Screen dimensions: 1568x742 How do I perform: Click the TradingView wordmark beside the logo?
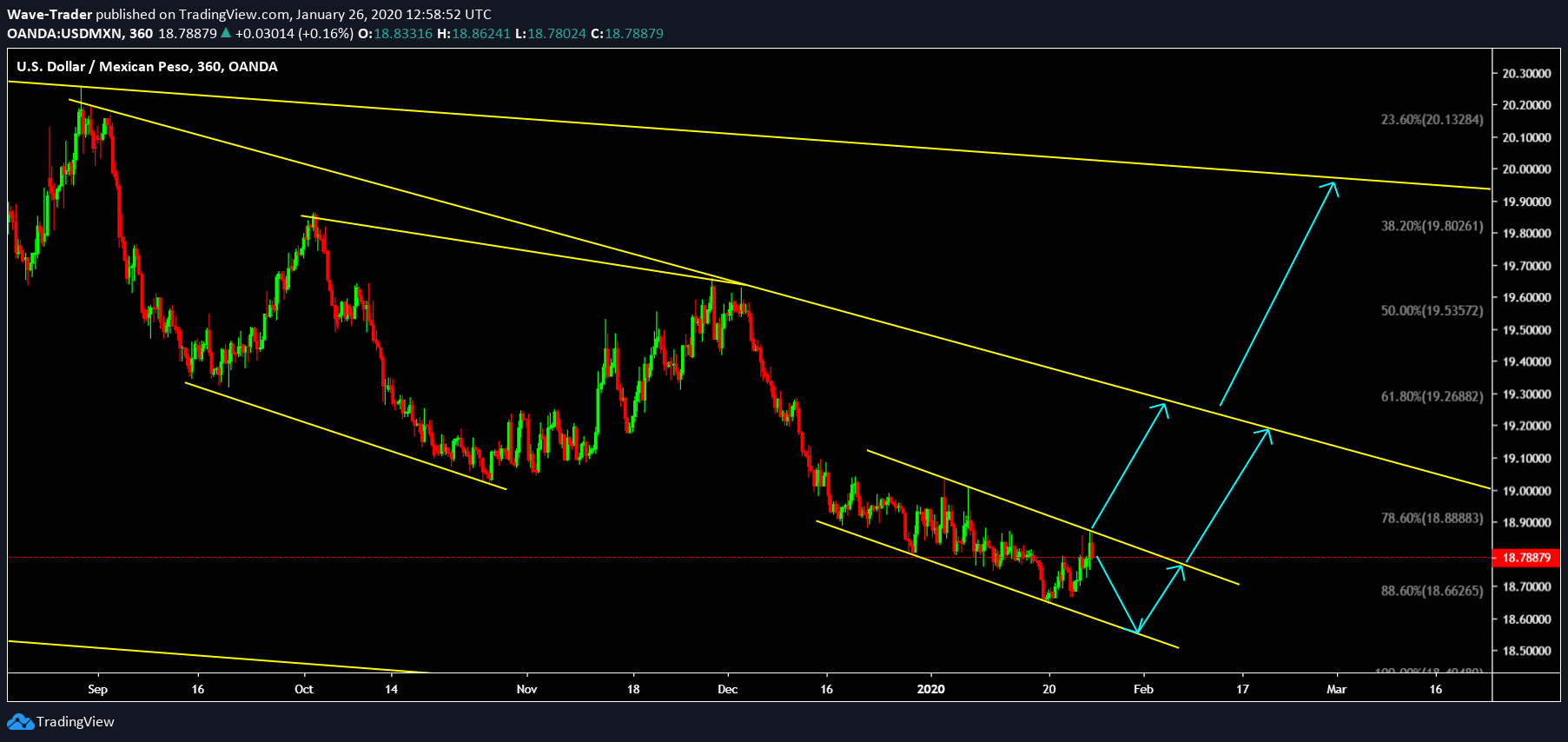point(76,722)
